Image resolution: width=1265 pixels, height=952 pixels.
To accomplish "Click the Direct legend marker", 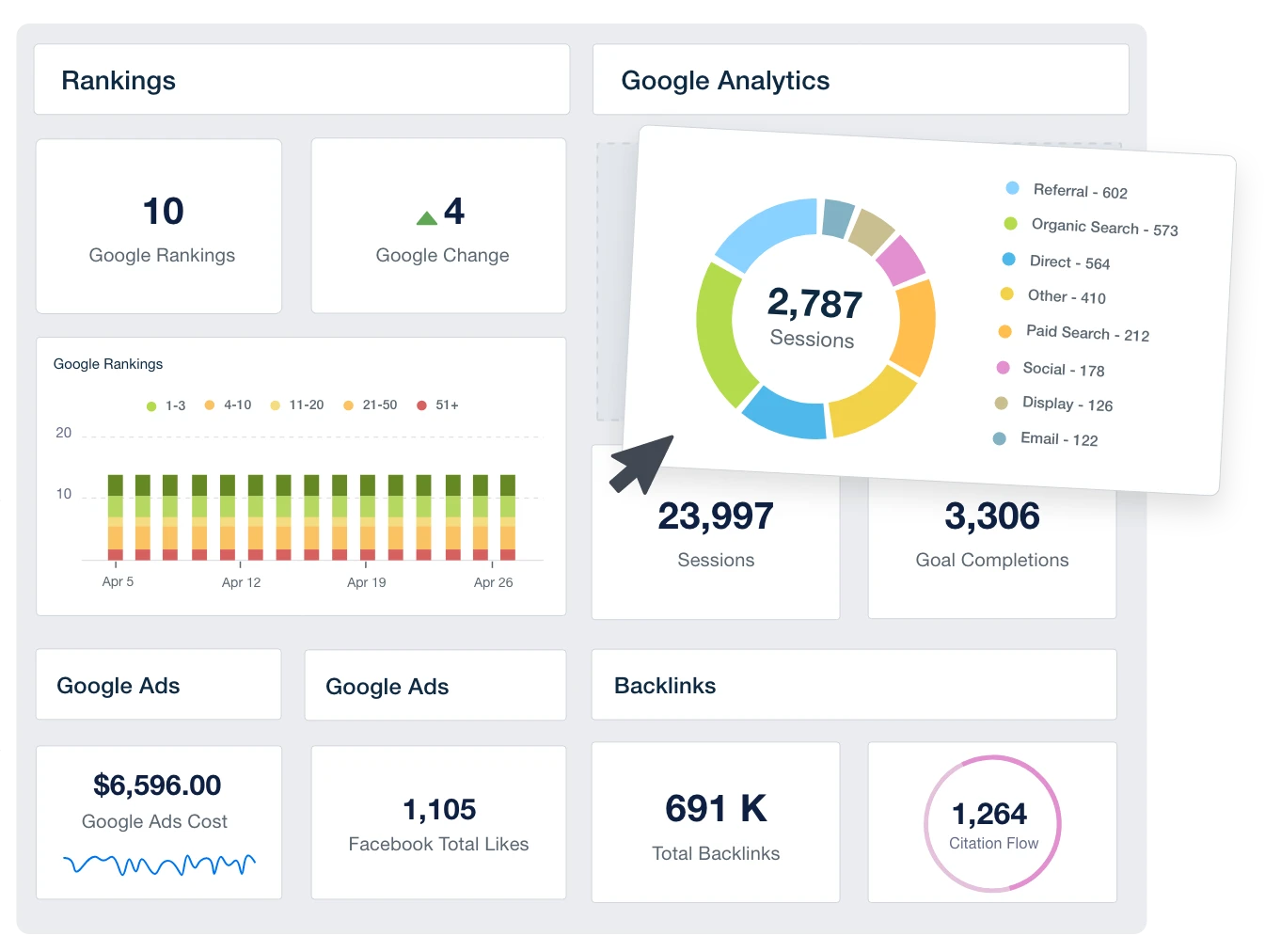I will coord(1007,260).
